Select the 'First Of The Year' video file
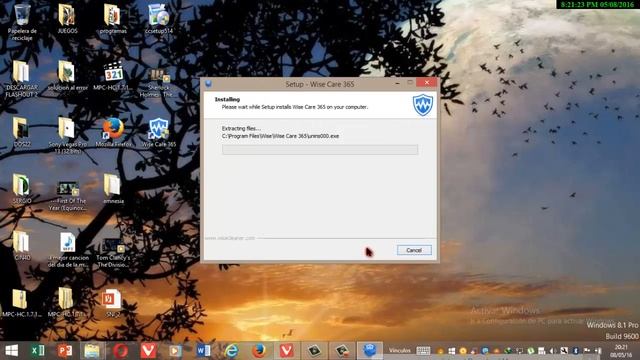This screenshot has height=360, width=640. (x=67, y=196)
